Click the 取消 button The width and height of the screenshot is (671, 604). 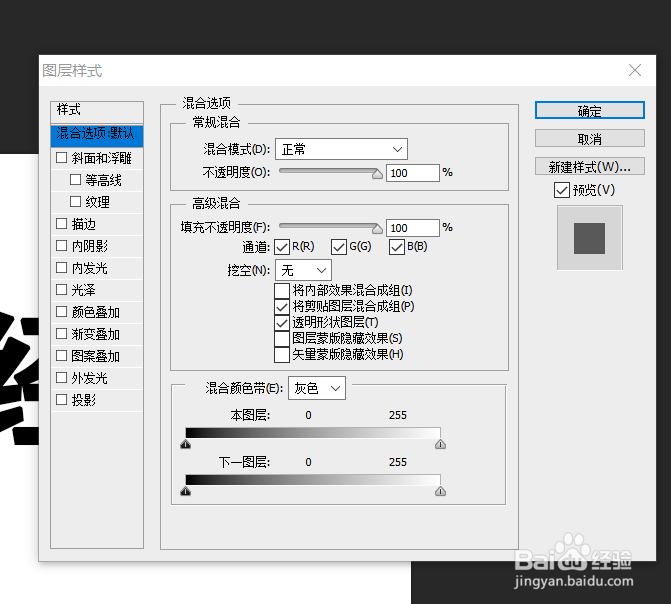[589, 139]
